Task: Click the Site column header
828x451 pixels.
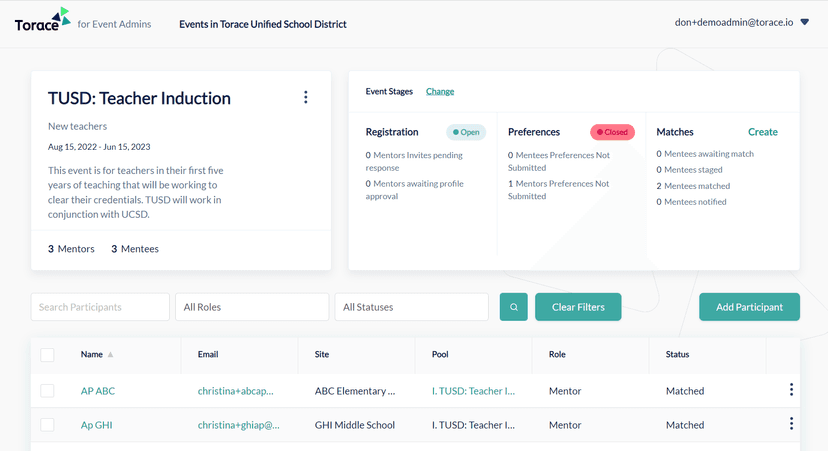Action: 322,354
